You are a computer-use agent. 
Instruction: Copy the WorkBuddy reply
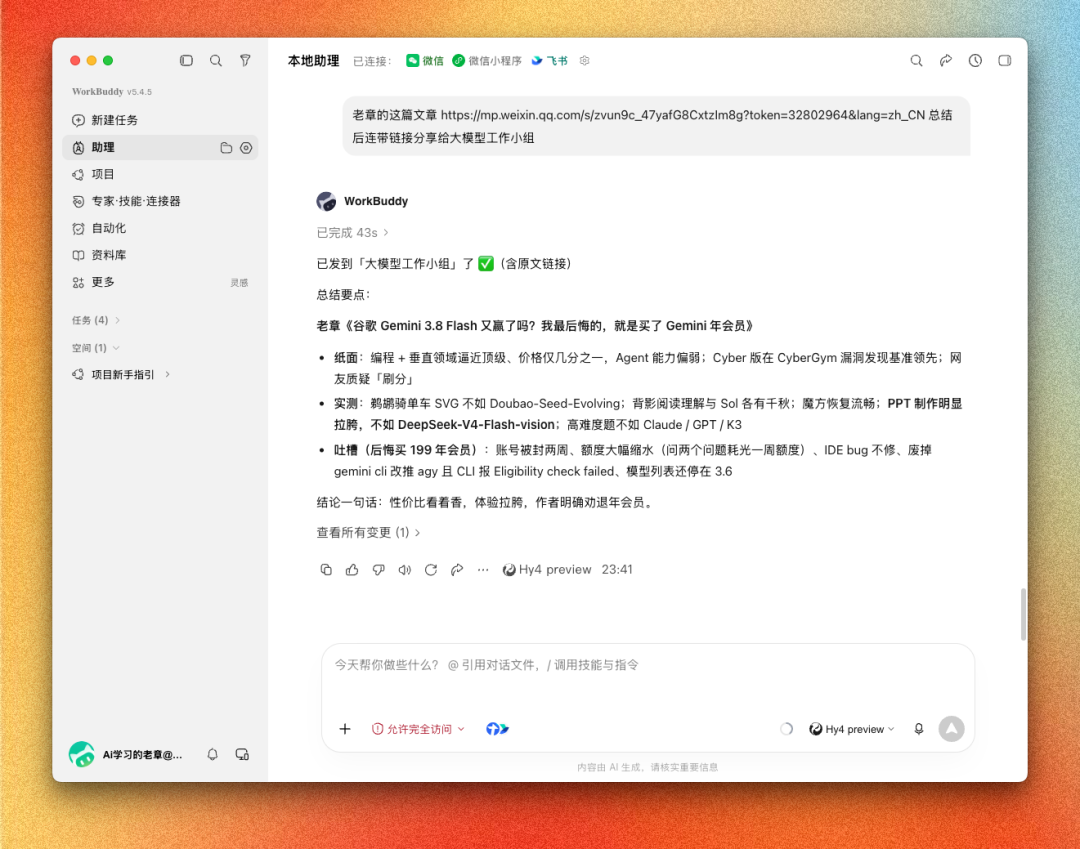click(x=326, y=569)
